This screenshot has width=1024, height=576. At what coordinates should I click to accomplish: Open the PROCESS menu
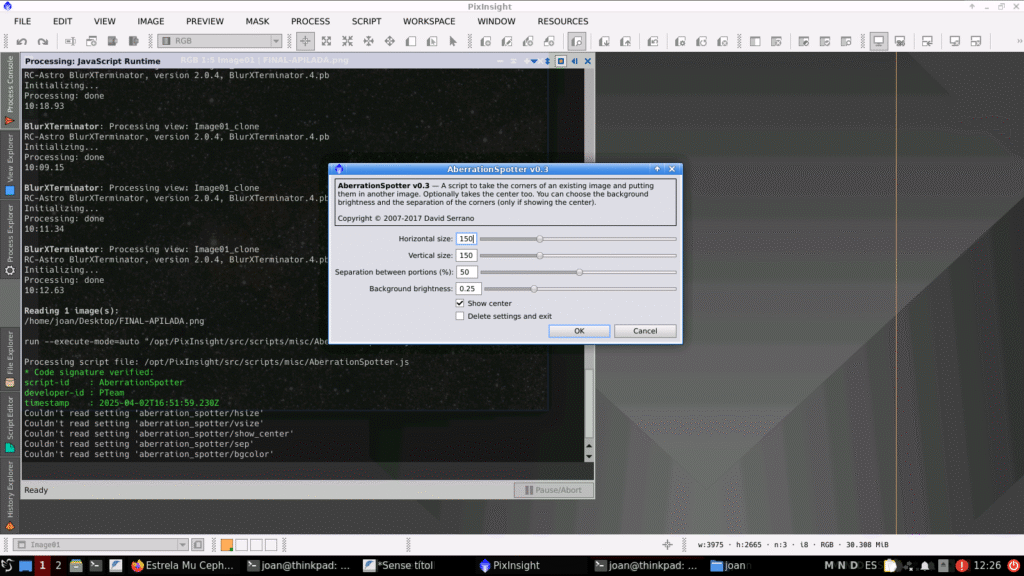tap(310, 21)
